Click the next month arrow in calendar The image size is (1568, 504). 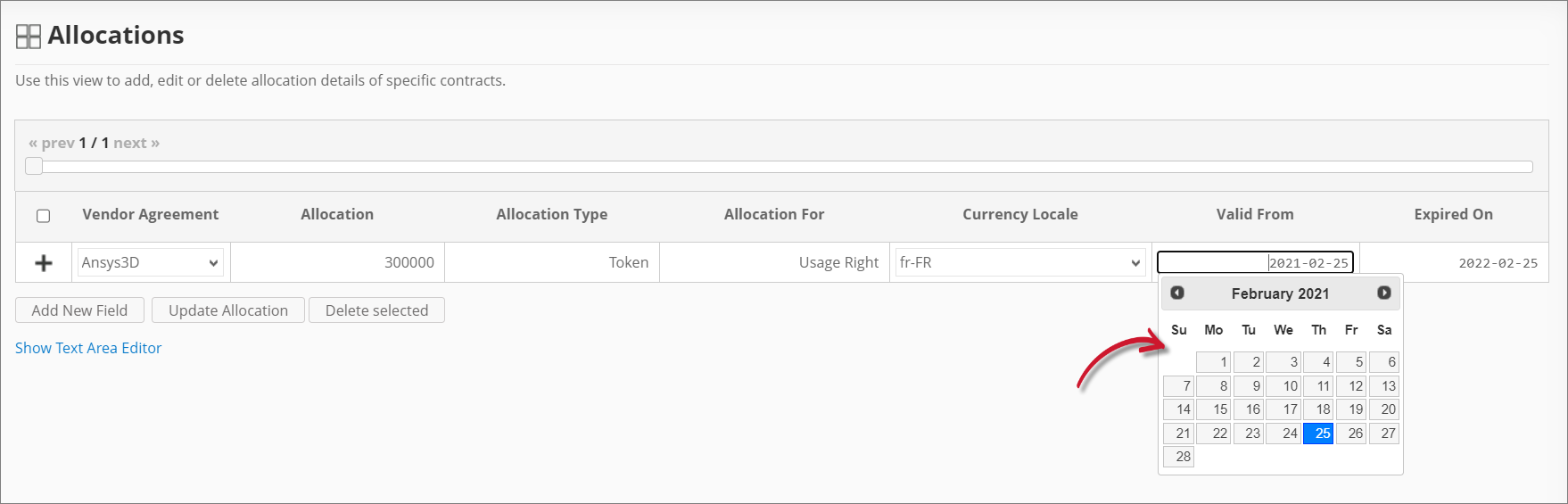pyautogui.click(x=1383, y=293)
